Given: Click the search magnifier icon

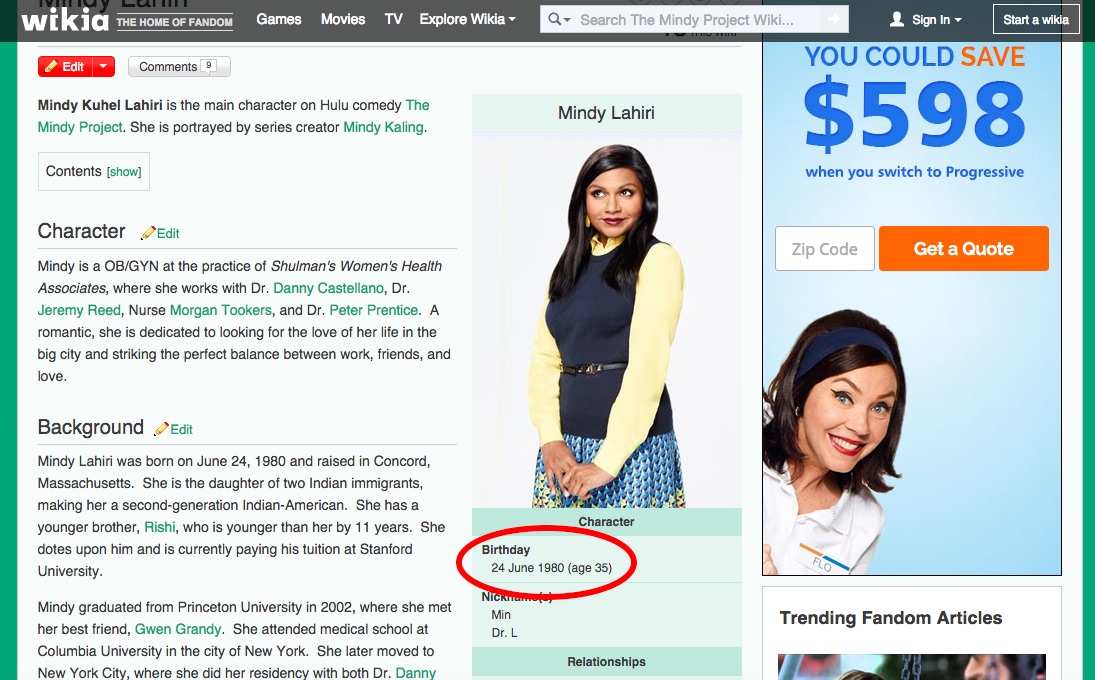Looking at the screenshot, I should click(x=554, y=20).
